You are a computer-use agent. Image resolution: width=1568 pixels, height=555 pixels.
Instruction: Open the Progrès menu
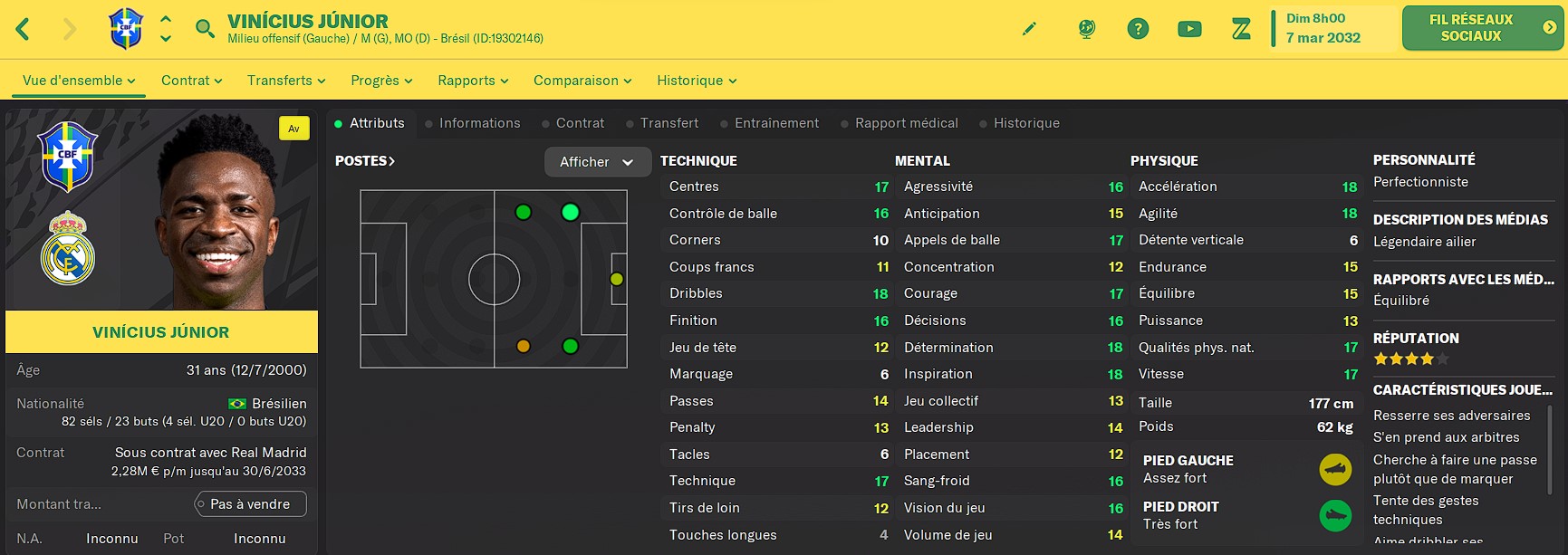pyautogui.click(x=381, y=81)
